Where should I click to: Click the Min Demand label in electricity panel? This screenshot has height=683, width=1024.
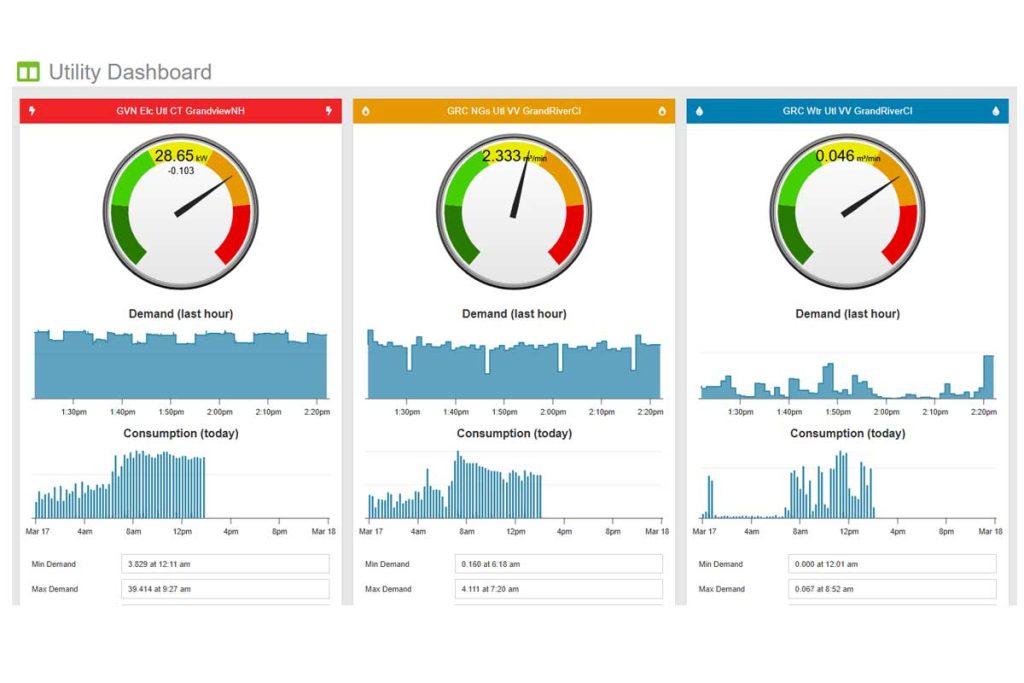tap(54, 564)
